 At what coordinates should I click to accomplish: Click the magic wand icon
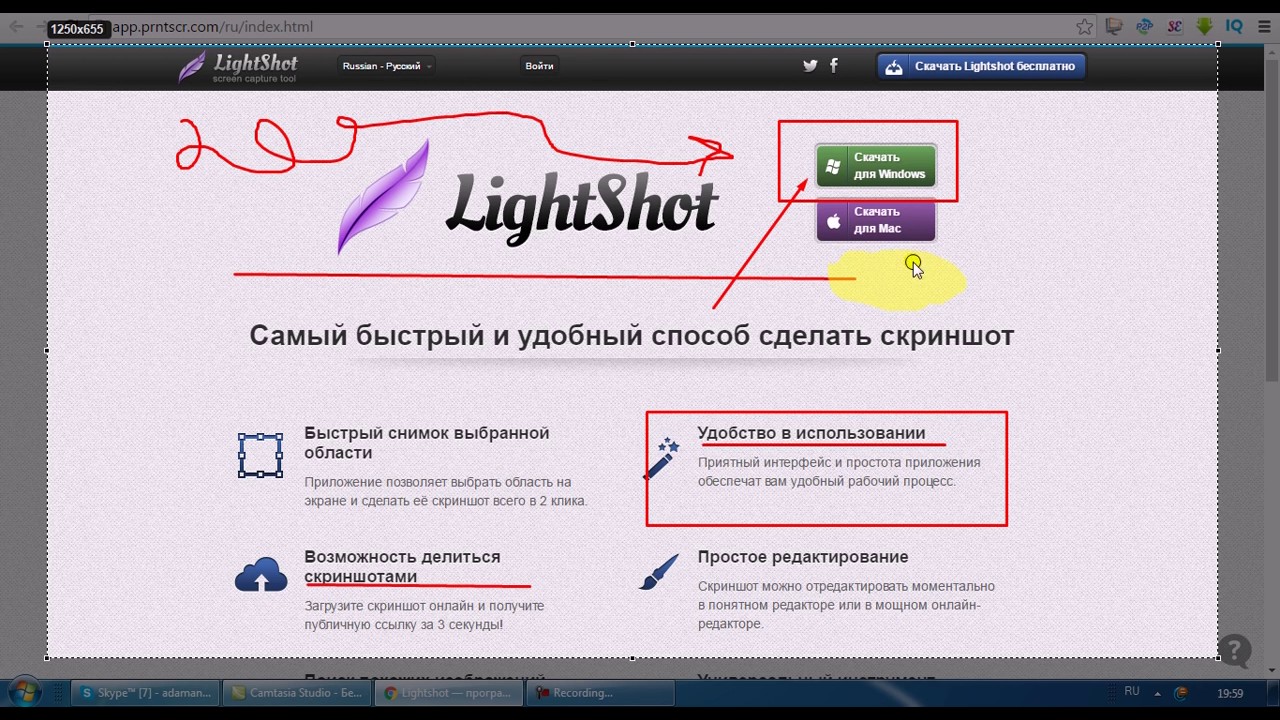[662, 459]
